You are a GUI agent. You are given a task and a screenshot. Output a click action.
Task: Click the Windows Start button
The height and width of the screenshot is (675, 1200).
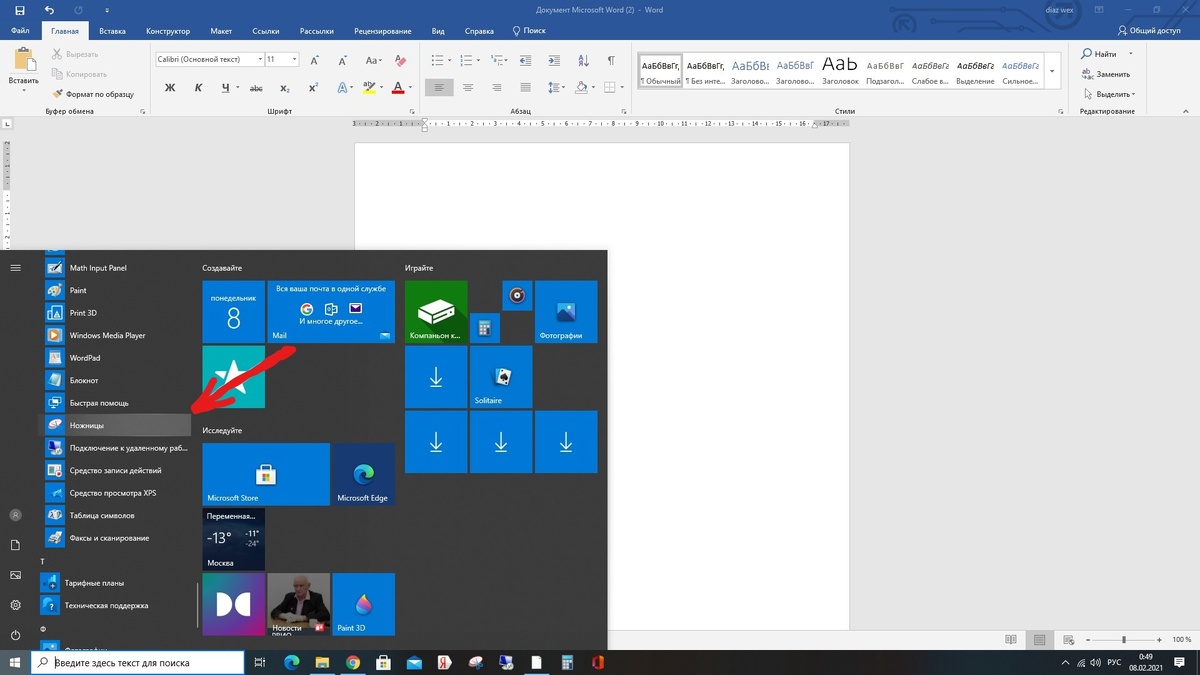tap(15, 662)
